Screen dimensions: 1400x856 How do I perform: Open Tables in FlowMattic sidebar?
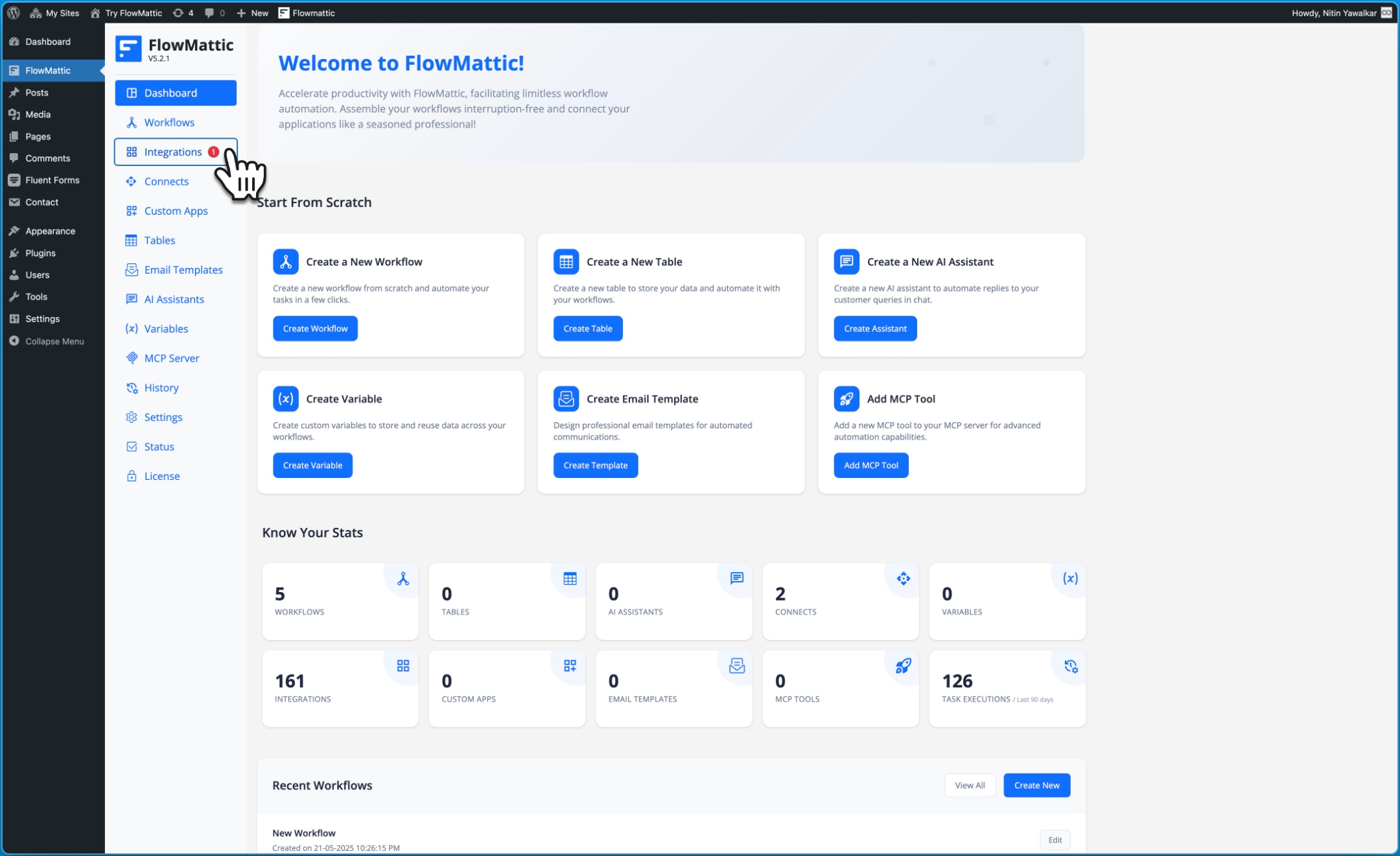tap(176, 241)
